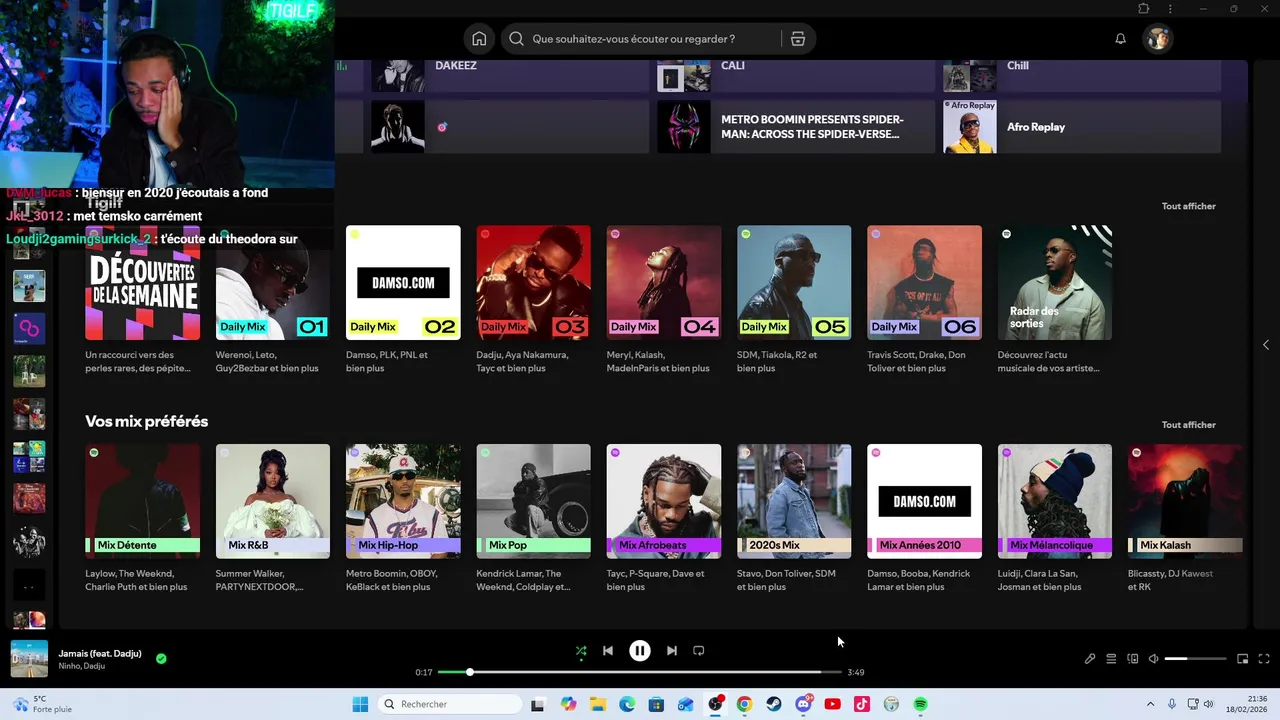Open the Mix Kalash card
The width and height of the screenshot is (1280, 720).
[x=1185, y=518]
